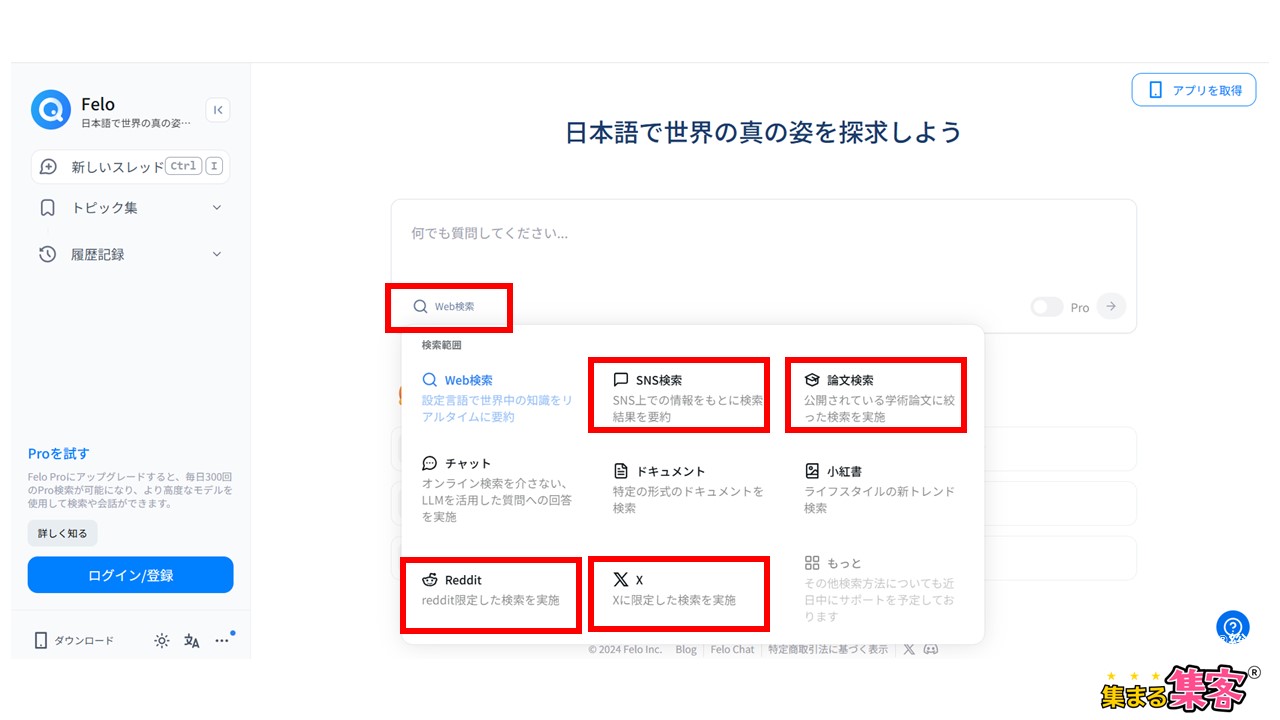Select 論文検索 in the search scope menu

coord(879,398)
